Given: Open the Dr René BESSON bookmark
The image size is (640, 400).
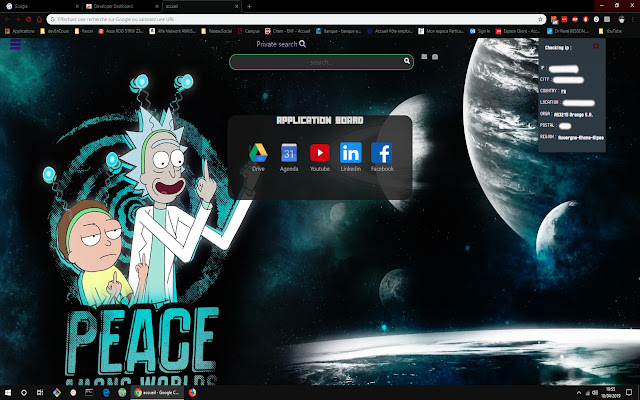Looking at the screenshot, I should pos(568,31).
